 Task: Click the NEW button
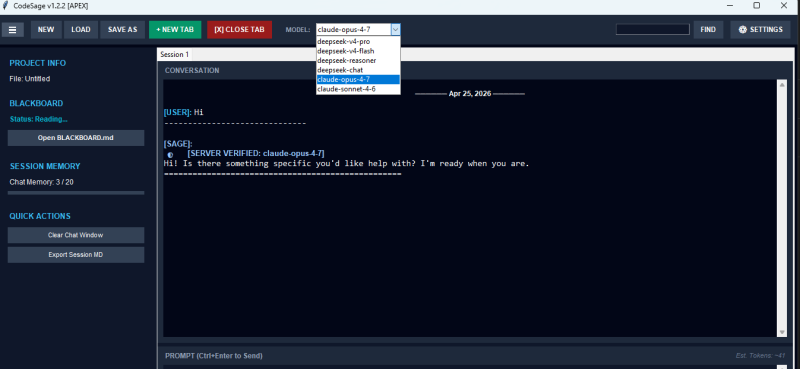pyautogui.click(x=46, y=30)
